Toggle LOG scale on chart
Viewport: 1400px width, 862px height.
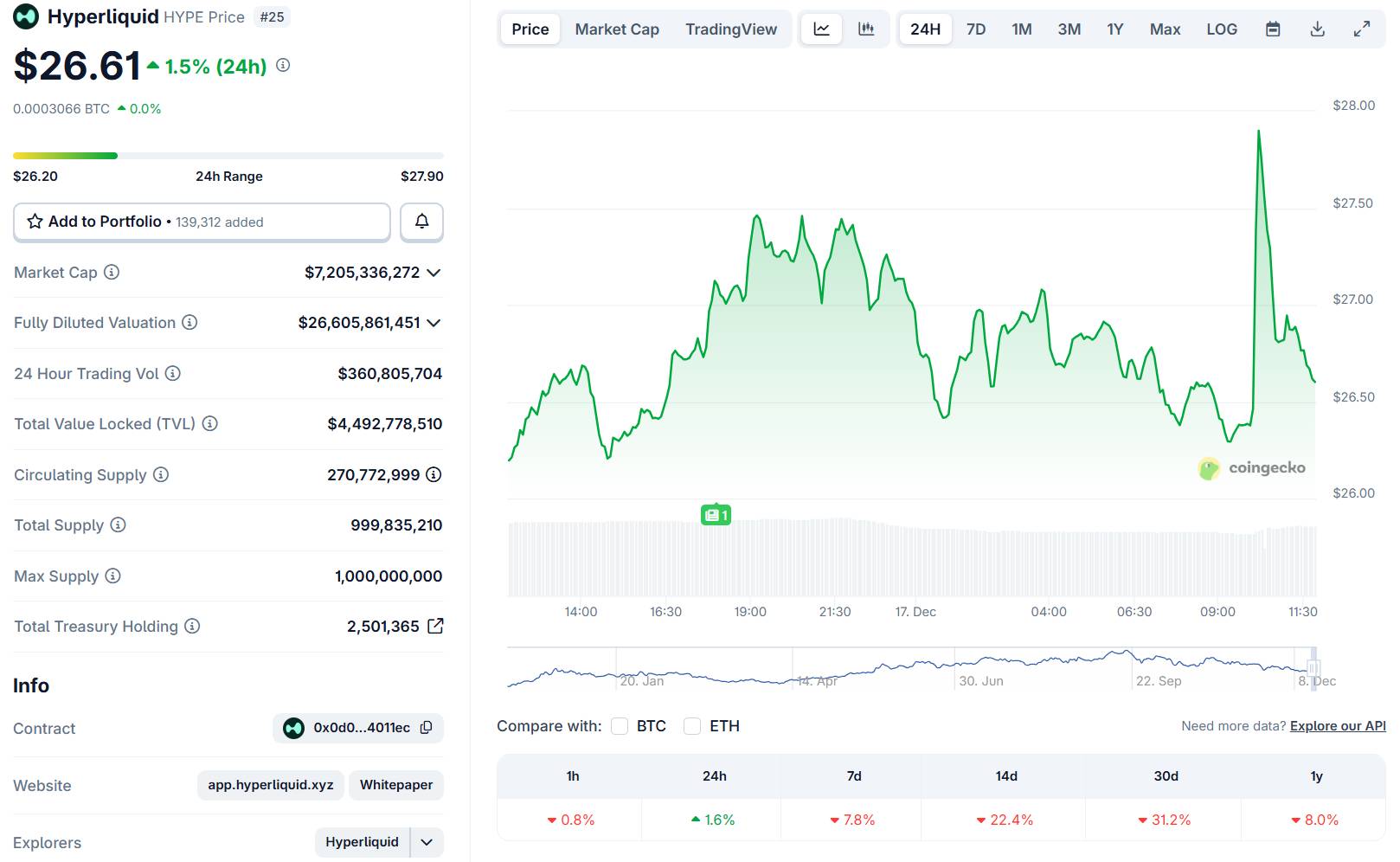pyautogui.click(x=1221, y=29)
